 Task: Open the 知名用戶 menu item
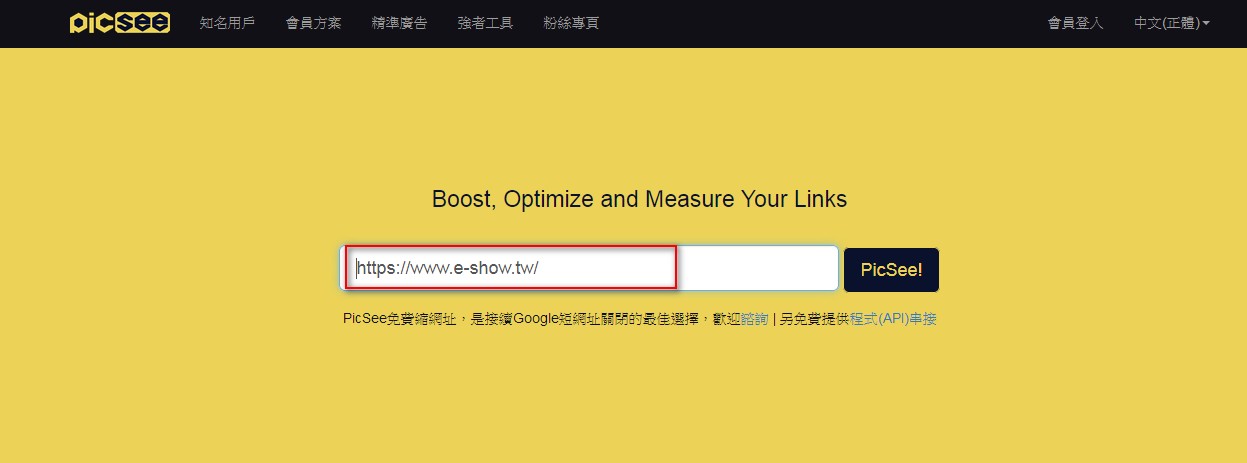tap(227, 23)
